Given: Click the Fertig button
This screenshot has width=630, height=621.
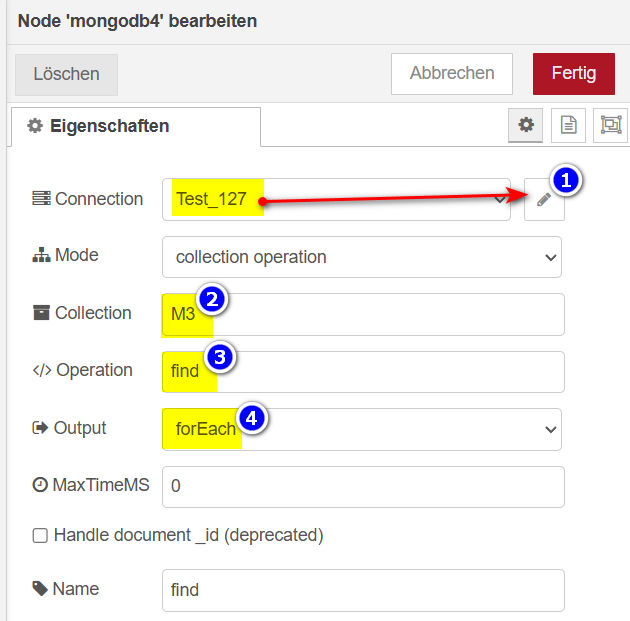Looking at the screenshot, I should pyautogui.click(x=574, y=74).
